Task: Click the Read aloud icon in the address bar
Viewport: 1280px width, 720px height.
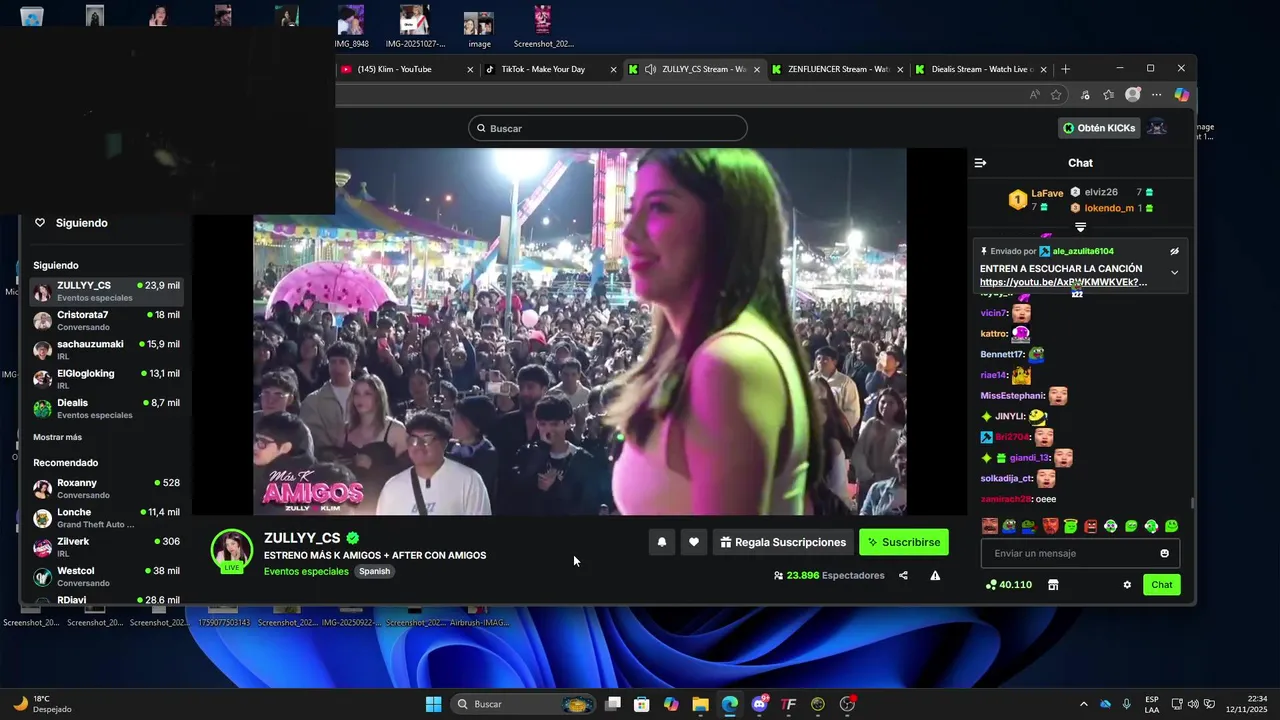Action: tap(1034, 95)
